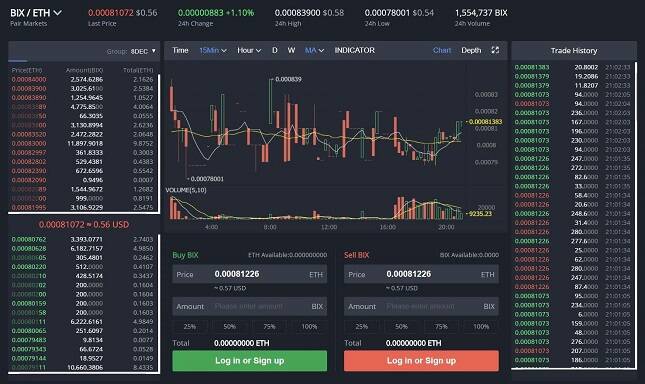Open the INDICATOR settings
645x384 pixels.
tap(355, 51)
